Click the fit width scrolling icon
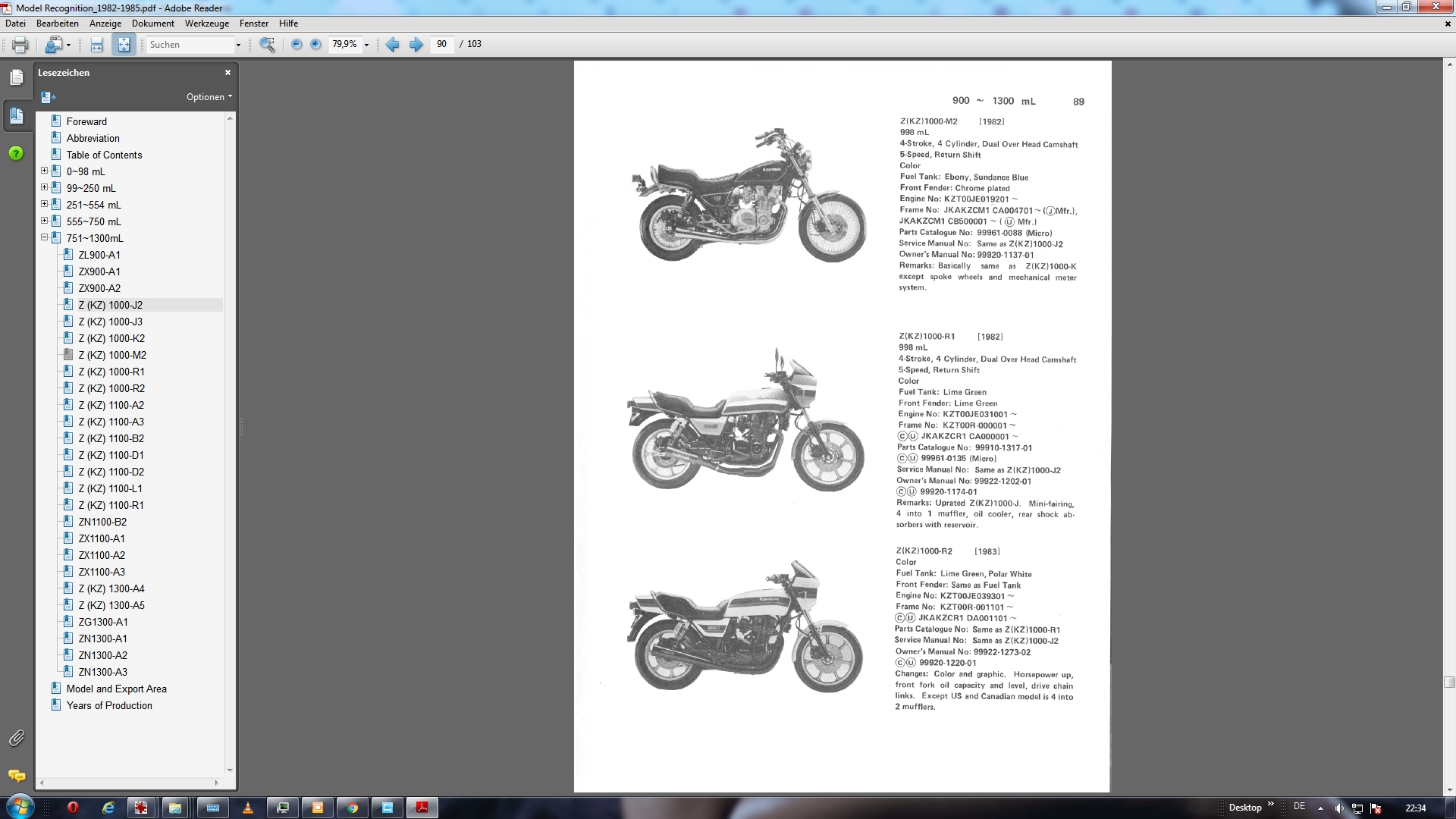This screenshot has width=1456, height=819. click(96, 45)
